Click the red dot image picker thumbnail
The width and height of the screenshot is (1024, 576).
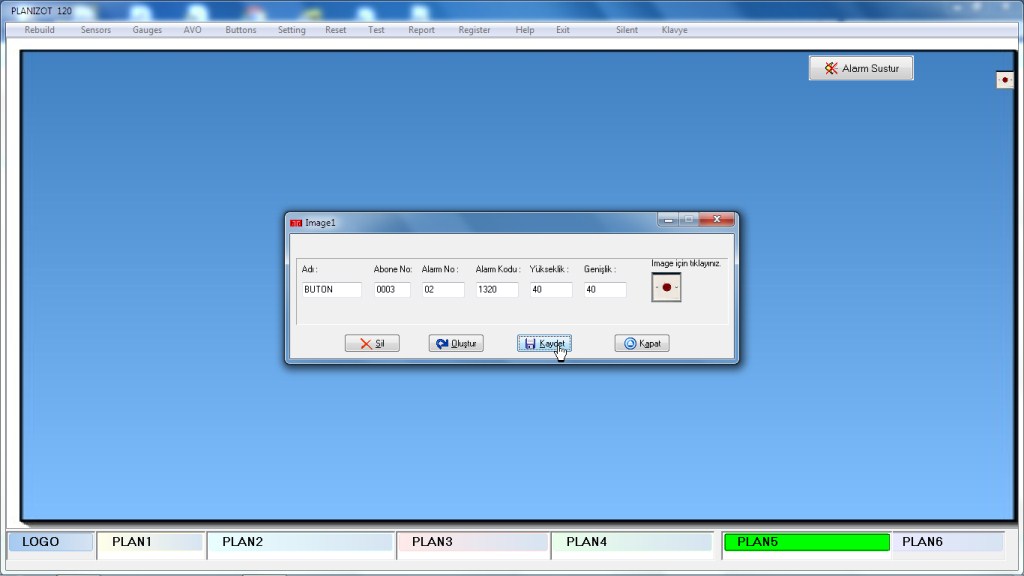pyautogui.click(x=666, y=287)
